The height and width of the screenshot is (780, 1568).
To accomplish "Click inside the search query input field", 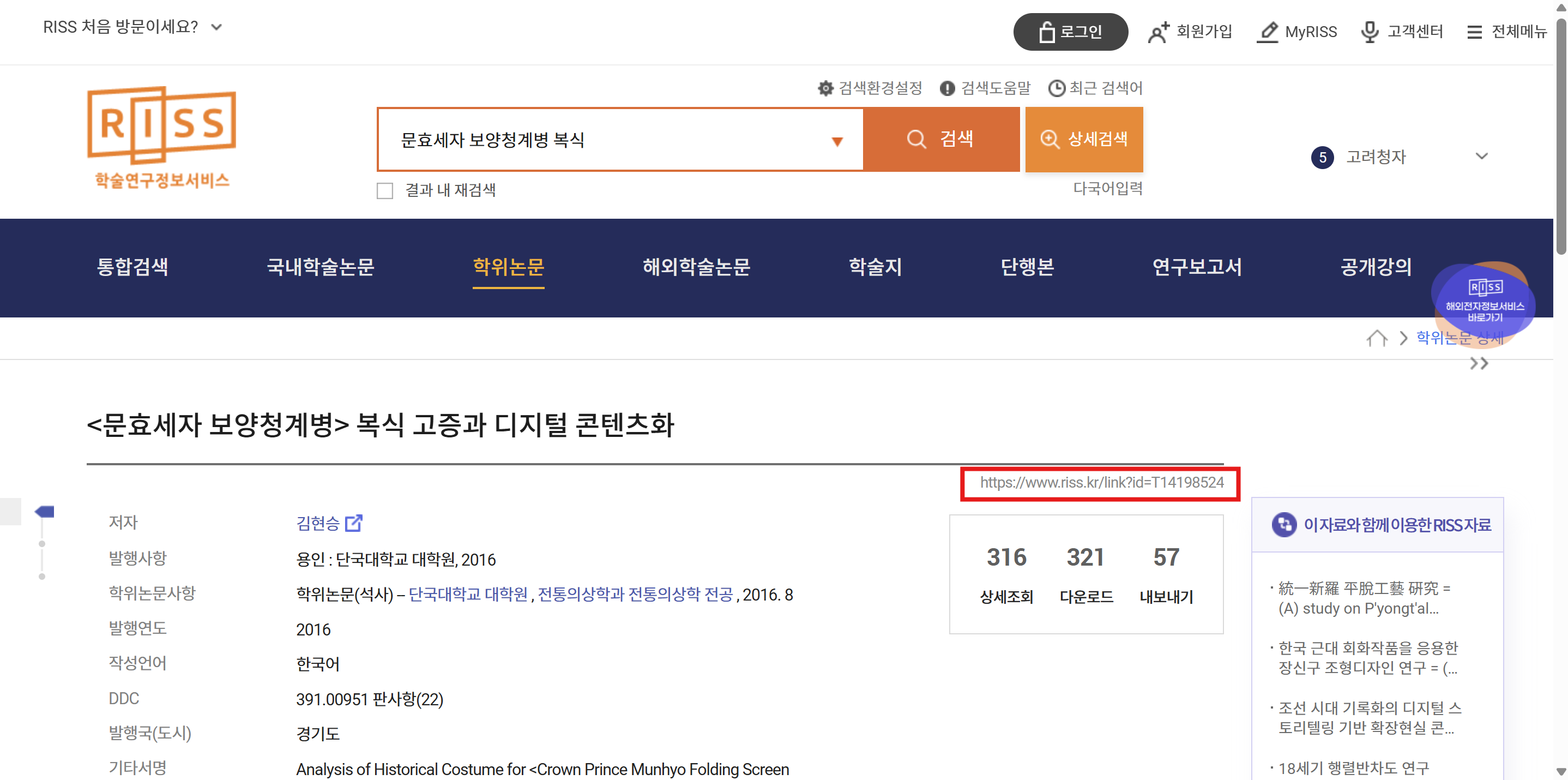I will (608, 140).
